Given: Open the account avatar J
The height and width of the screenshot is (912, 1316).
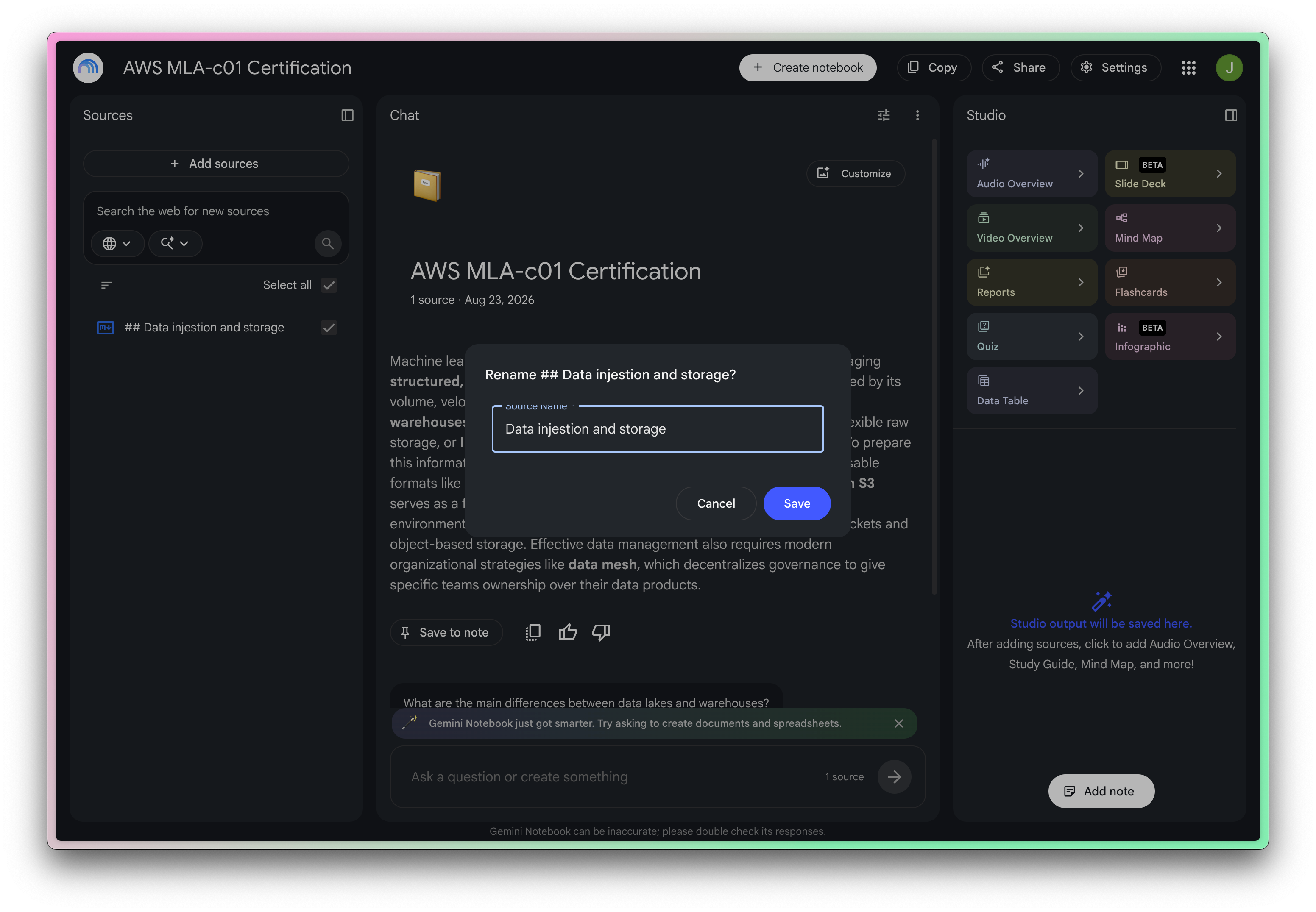Looking at the screenshot, I should [1229, 68].
